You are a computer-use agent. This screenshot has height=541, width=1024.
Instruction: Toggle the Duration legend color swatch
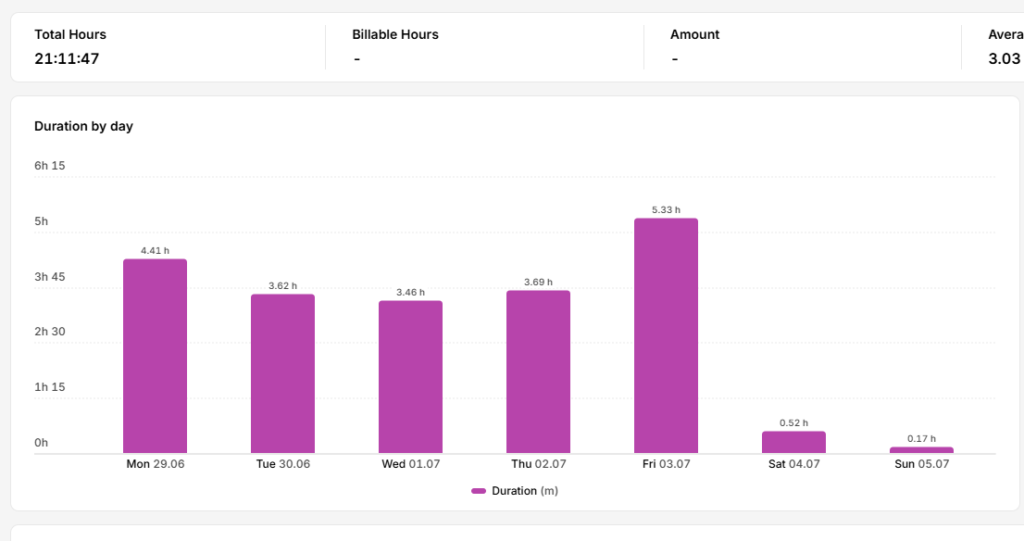[479, 491]
